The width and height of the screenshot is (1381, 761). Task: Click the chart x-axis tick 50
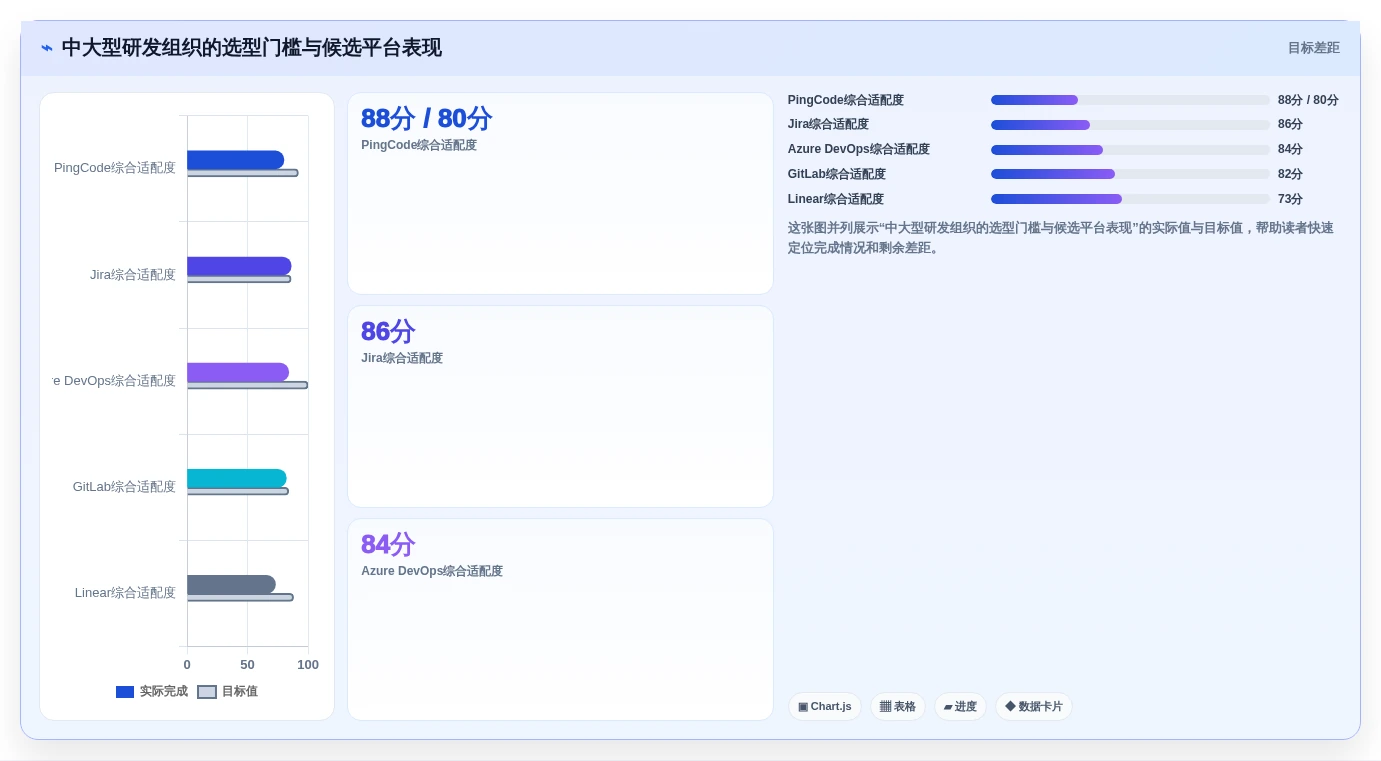click(247, 665)
